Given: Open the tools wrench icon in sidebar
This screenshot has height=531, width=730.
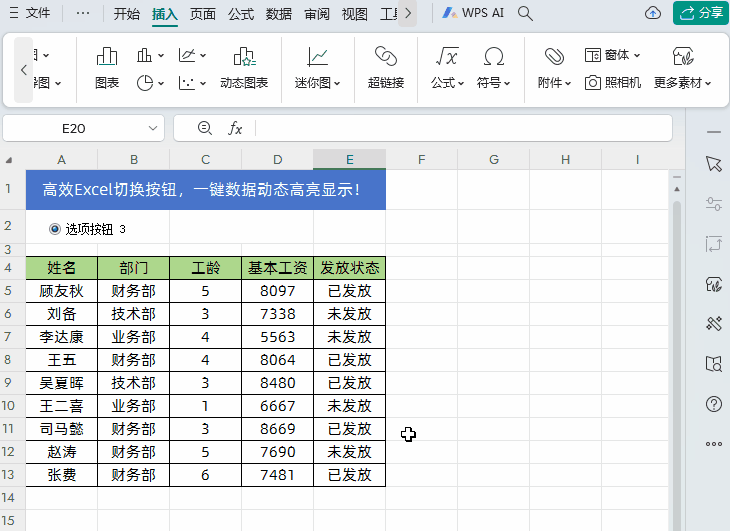Looking at the screenshot, I should tap(714, 323).
